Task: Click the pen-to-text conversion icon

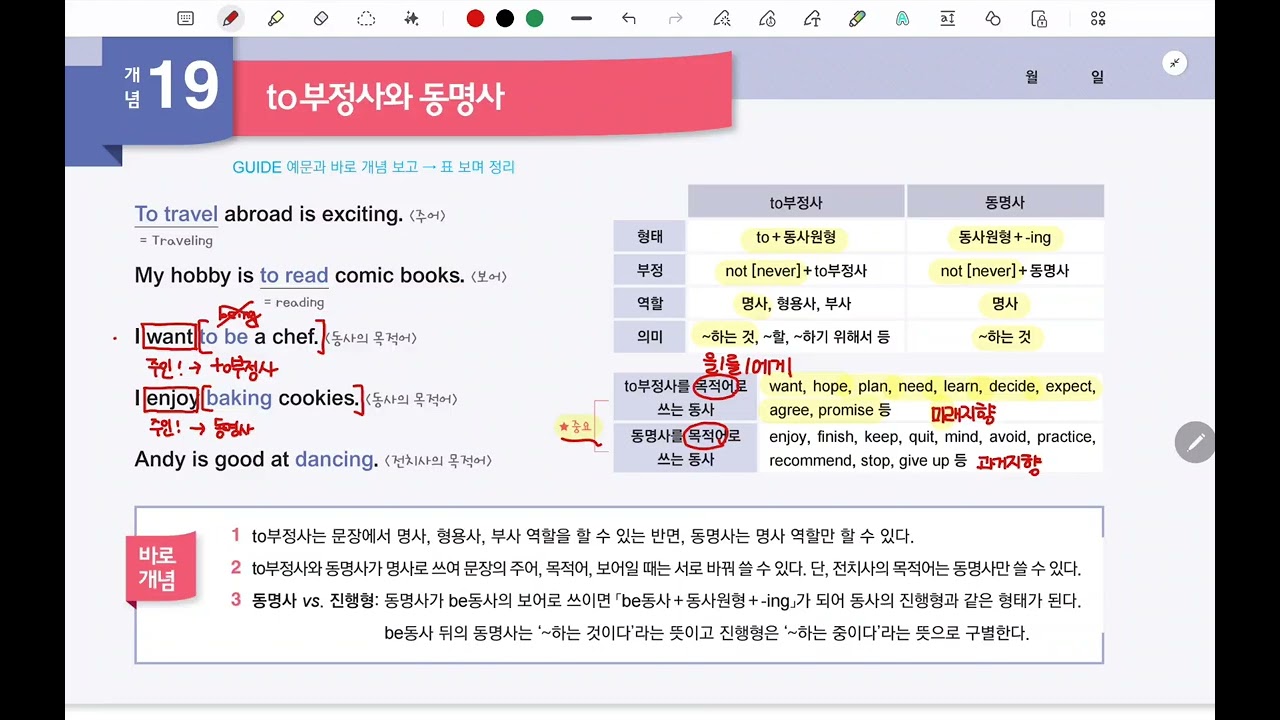Action: tap(812, 18)
